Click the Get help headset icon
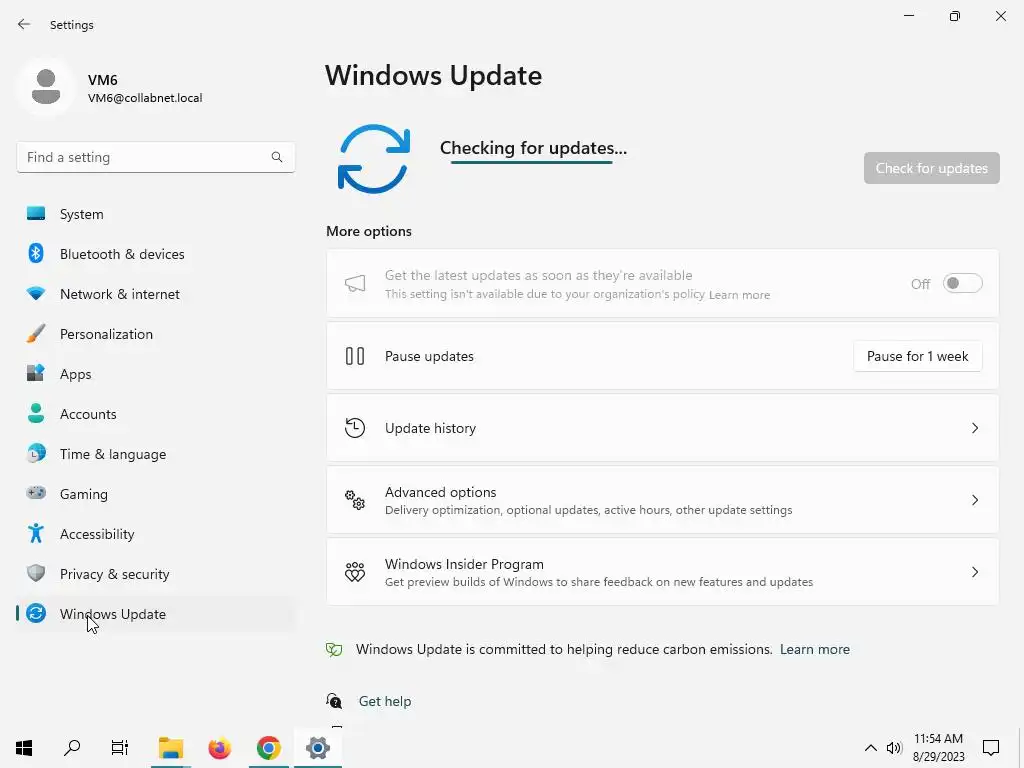Image resolution: width=1024 pixels, height=768 pixels. [334, 701]
